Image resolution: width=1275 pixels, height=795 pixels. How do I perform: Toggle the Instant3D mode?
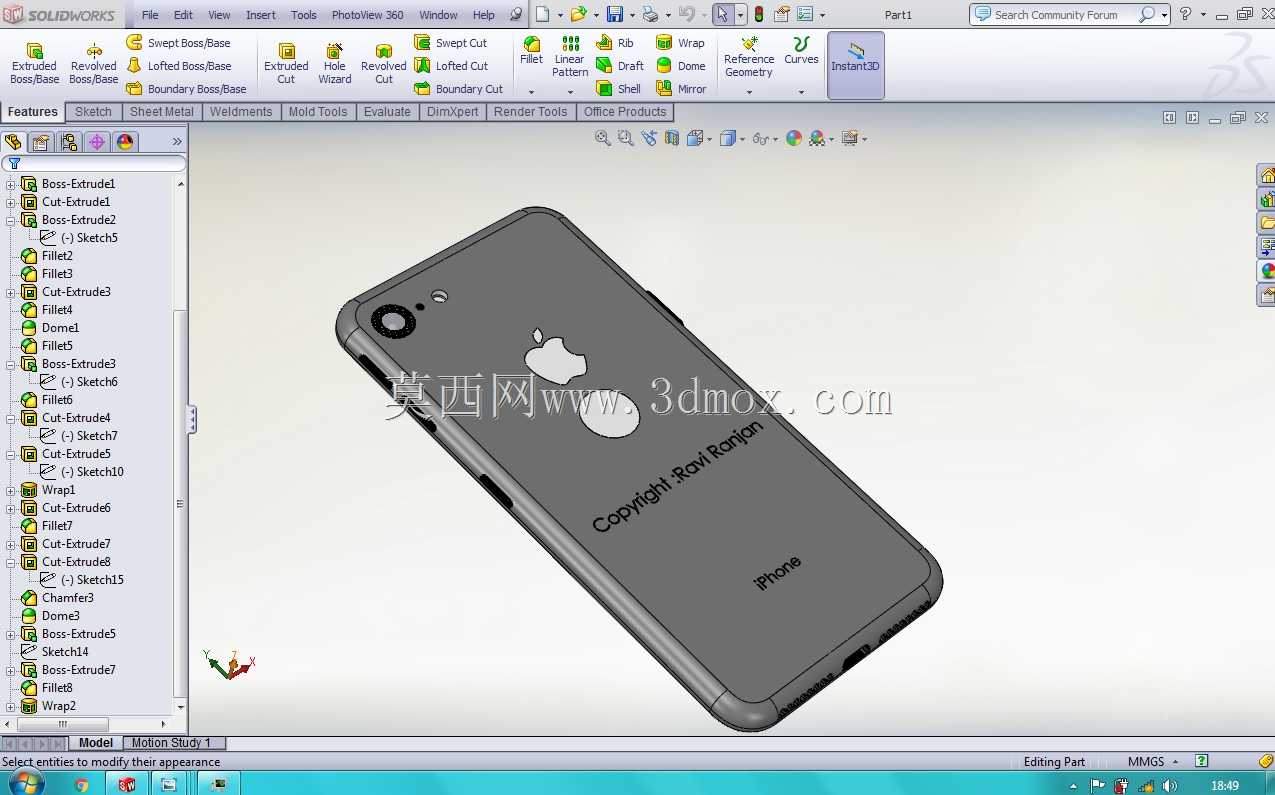855,65
